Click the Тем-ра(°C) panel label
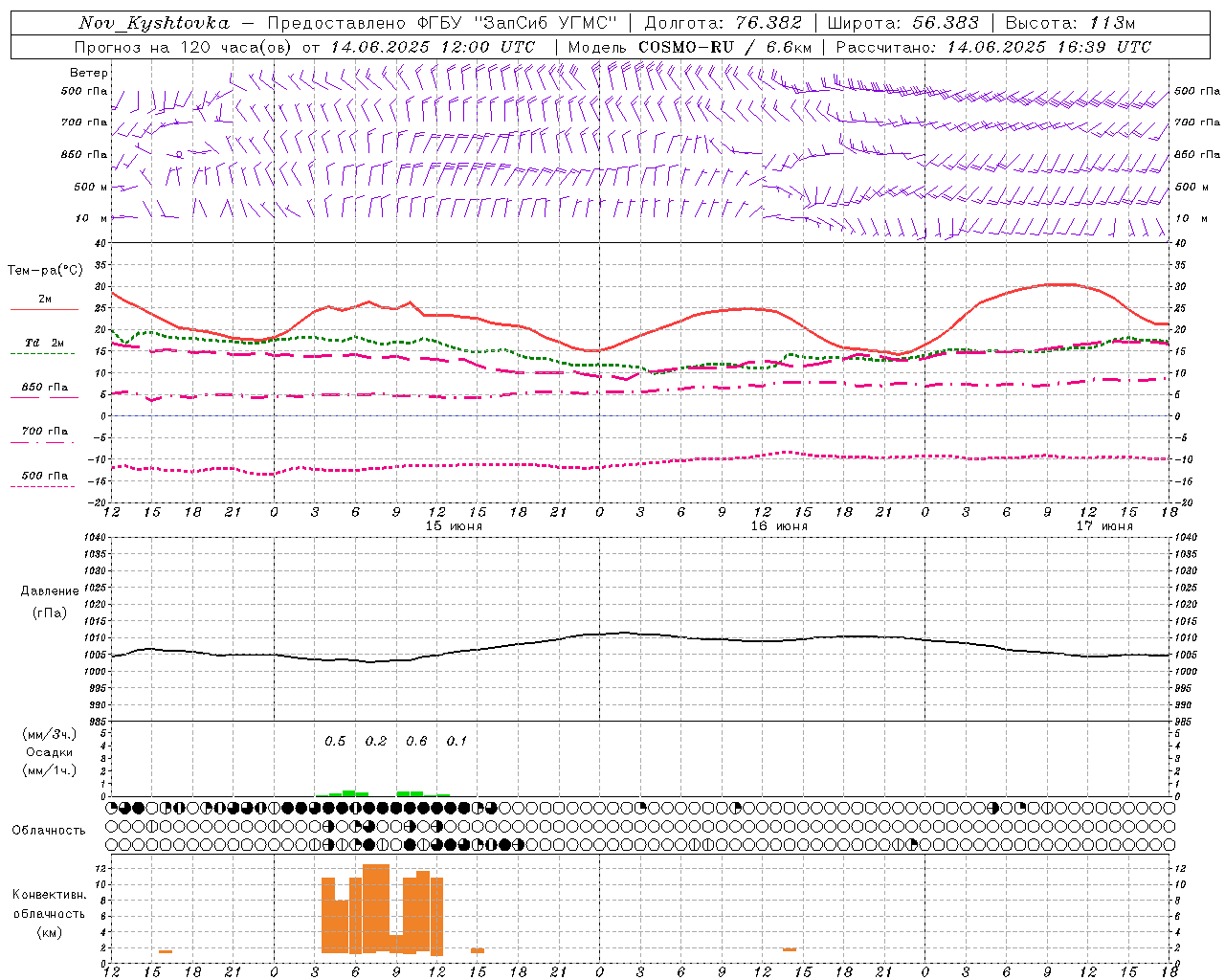 click(x=45, y=271)
